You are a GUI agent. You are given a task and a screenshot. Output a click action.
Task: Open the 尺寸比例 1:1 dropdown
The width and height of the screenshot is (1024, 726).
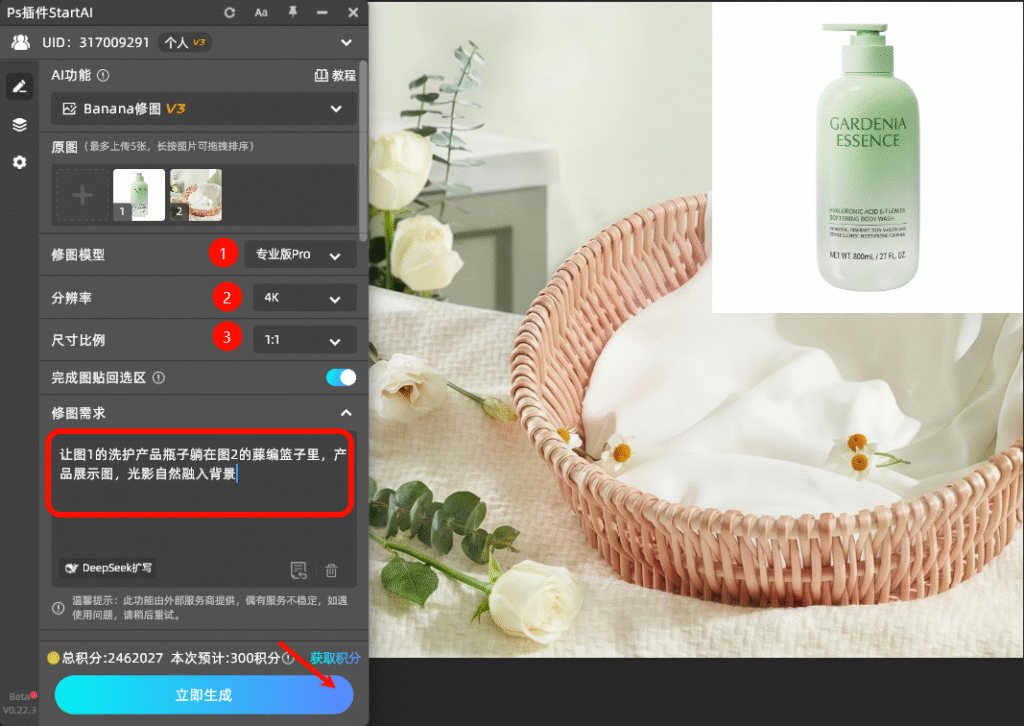[x=304, y=338]
